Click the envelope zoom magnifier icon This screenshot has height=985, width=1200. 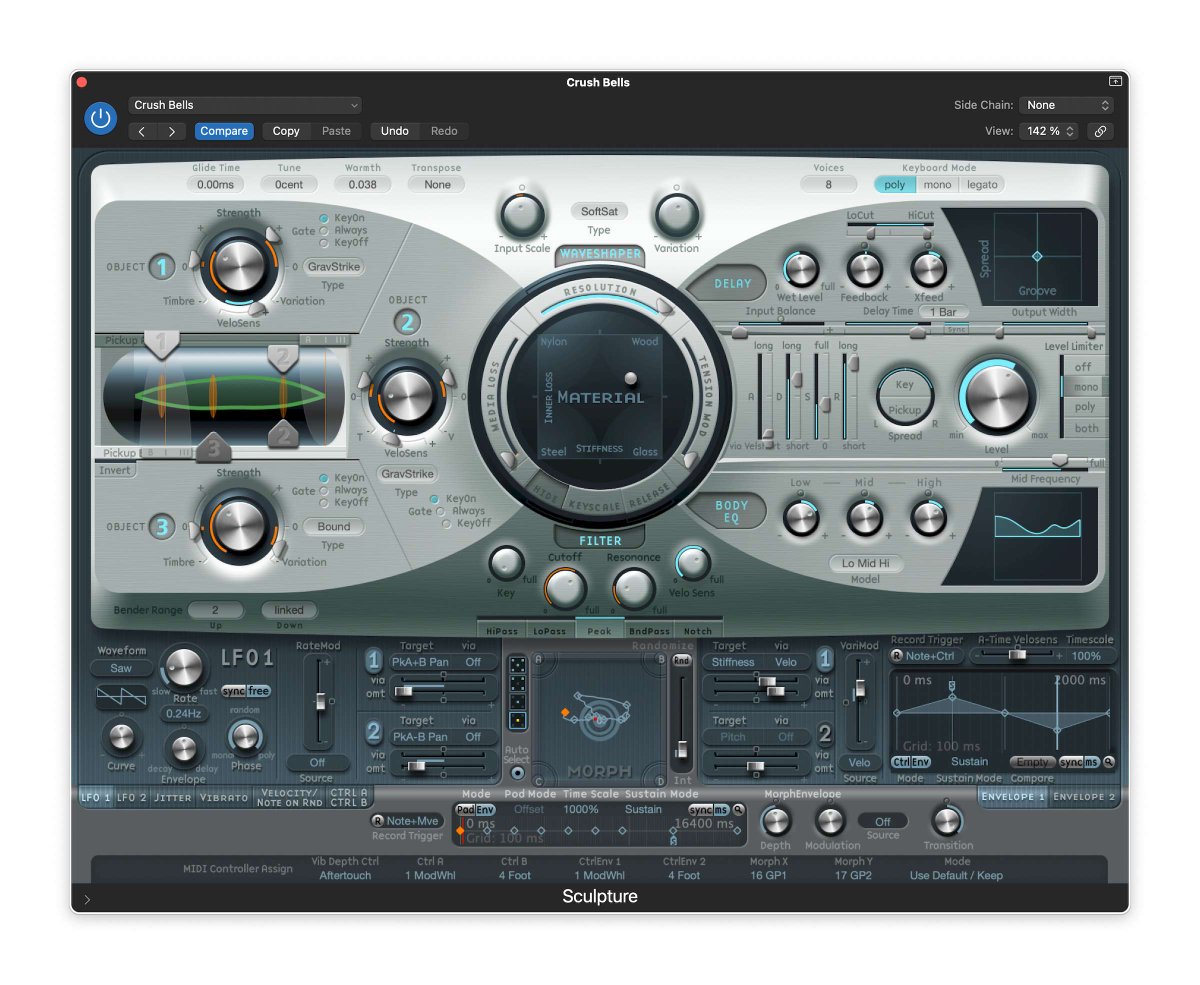tap(1109, 762)
